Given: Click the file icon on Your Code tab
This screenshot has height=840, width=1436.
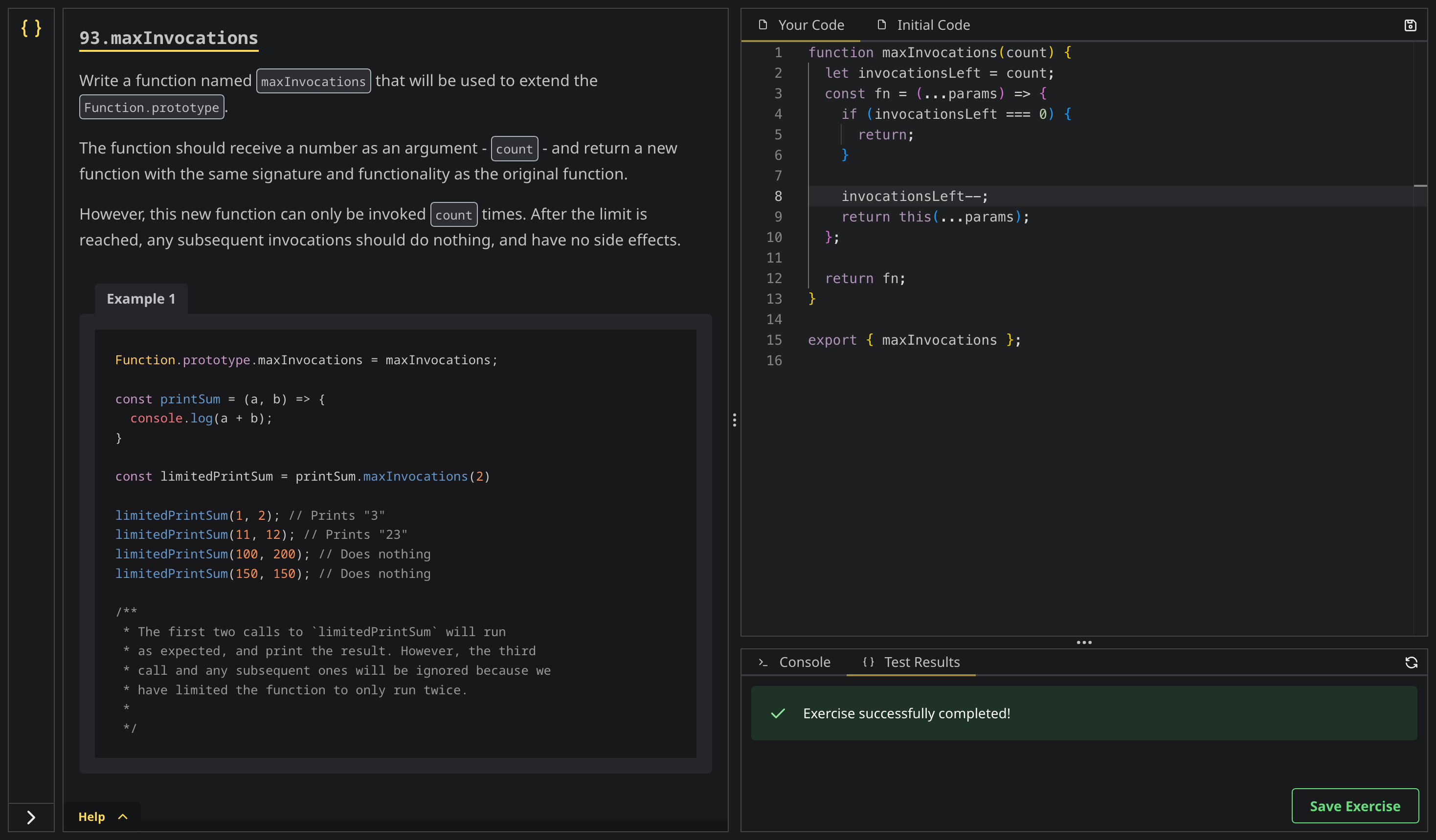Looking at the screenshot, I should [763, 24].
